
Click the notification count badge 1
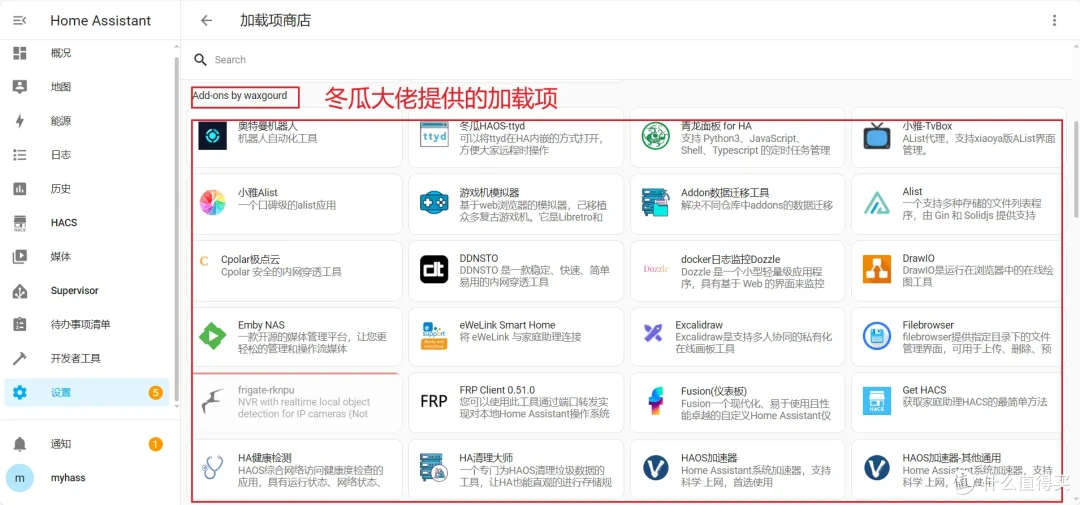[156, 444]
